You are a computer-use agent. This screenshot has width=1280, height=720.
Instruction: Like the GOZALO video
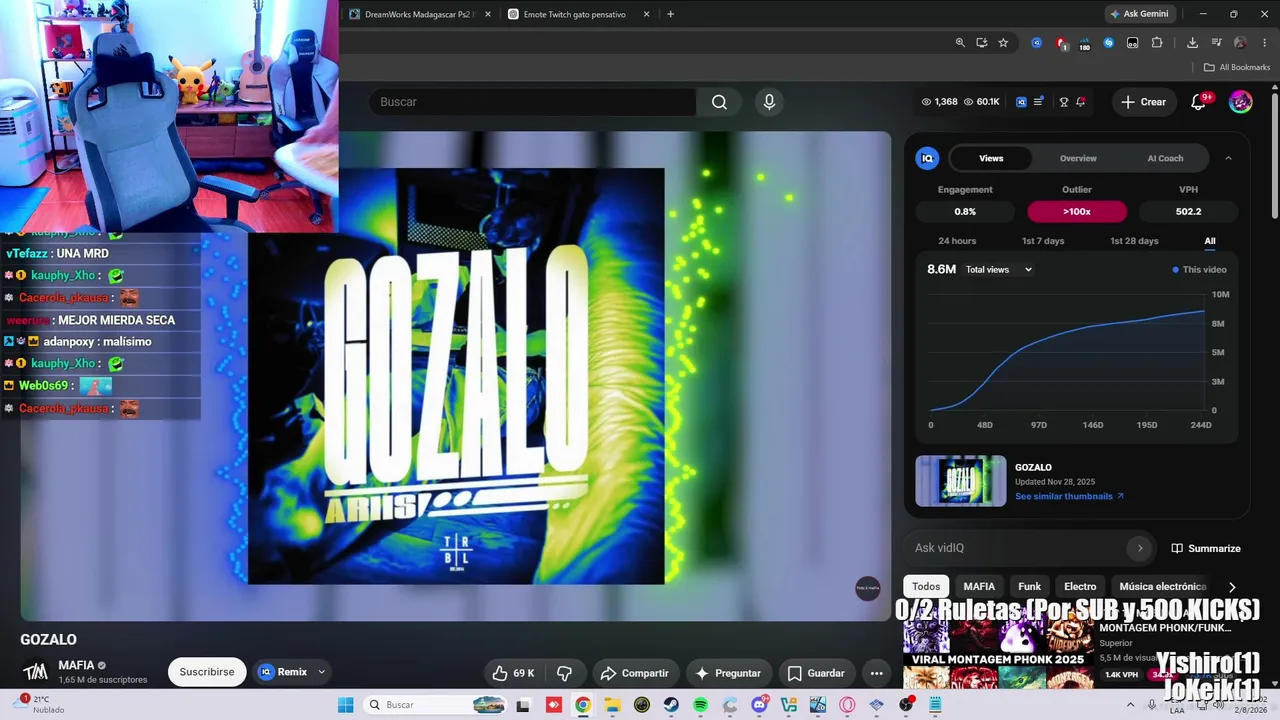(513, 673)
